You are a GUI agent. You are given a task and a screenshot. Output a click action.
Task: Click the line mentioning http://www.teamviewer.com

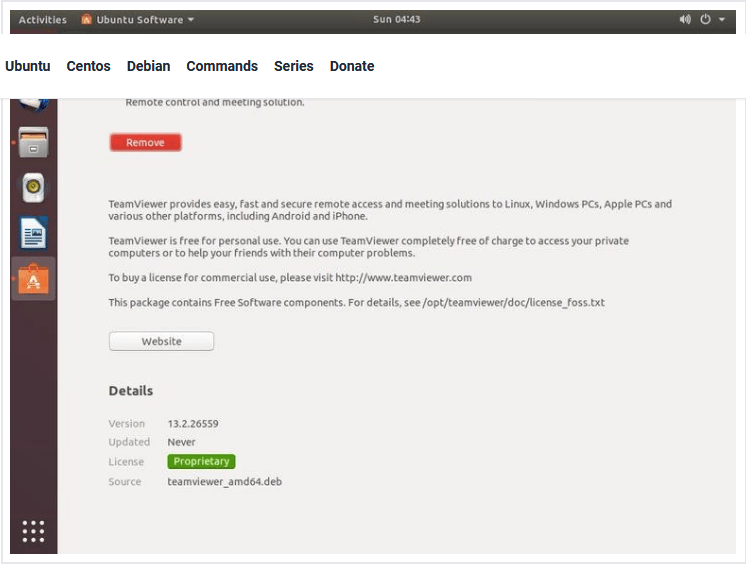pyautogui.click(x=290, y=278)
